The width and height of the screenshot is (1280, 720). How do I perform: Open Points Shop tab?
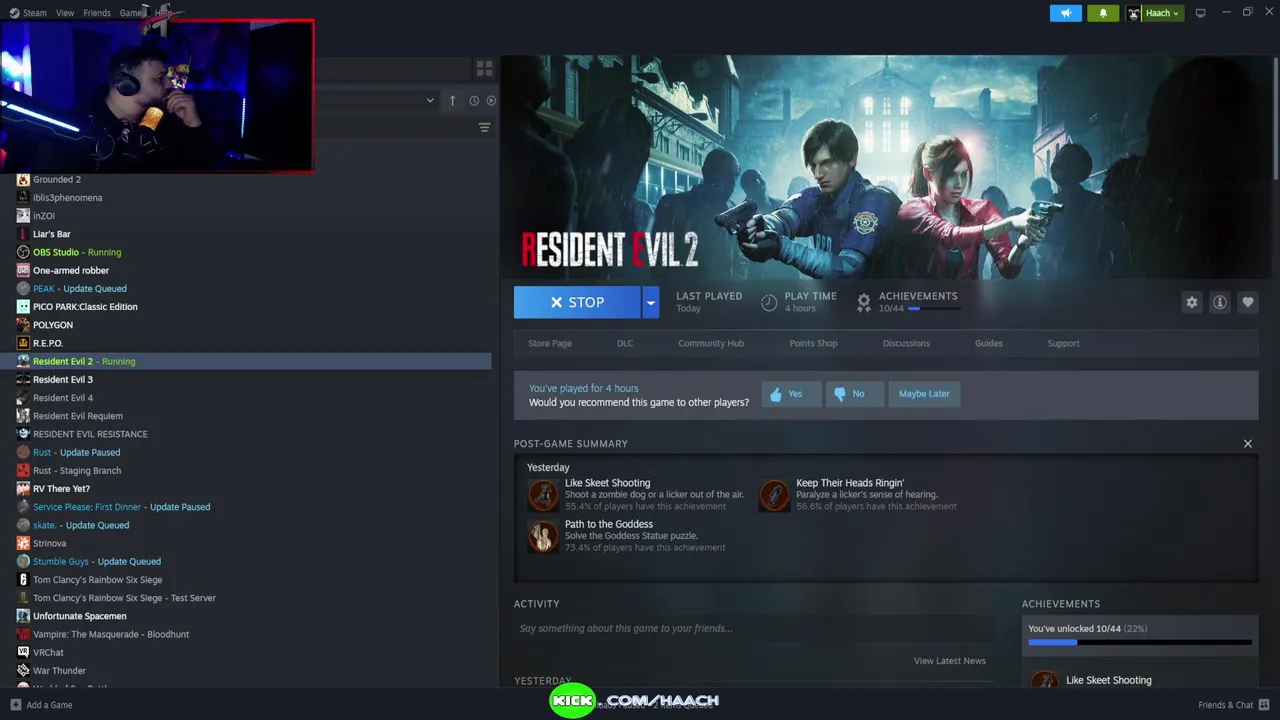(x=813, y=343)
